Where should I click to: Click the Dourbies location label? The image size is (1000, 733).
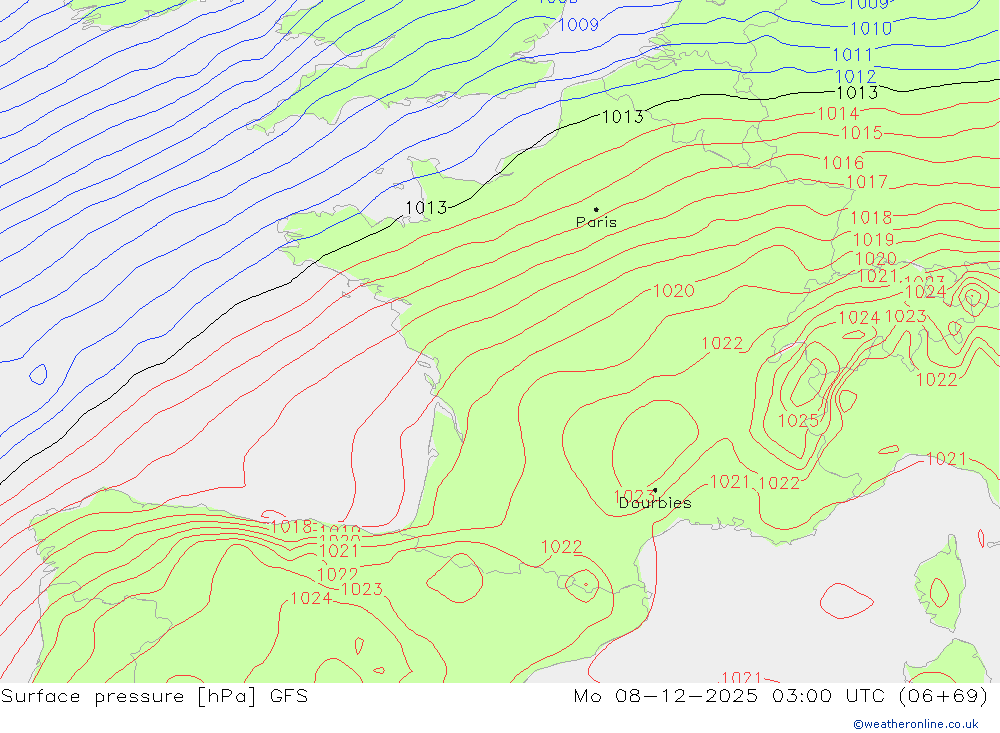pos(655,503)
